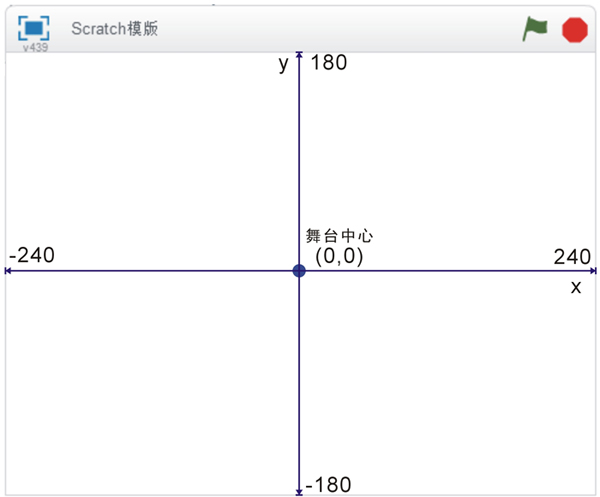Click the v439 version label
The width and height of the screenshot is (600, 497).
pos(35,47)
